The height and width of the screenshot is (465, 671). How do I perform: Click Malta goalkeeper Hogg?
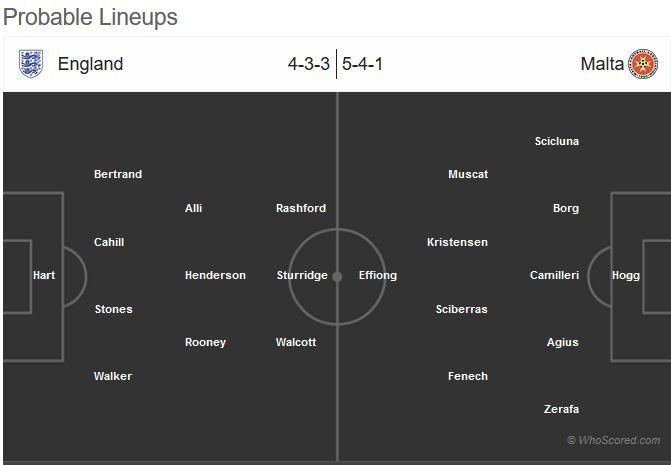(626, 275)
